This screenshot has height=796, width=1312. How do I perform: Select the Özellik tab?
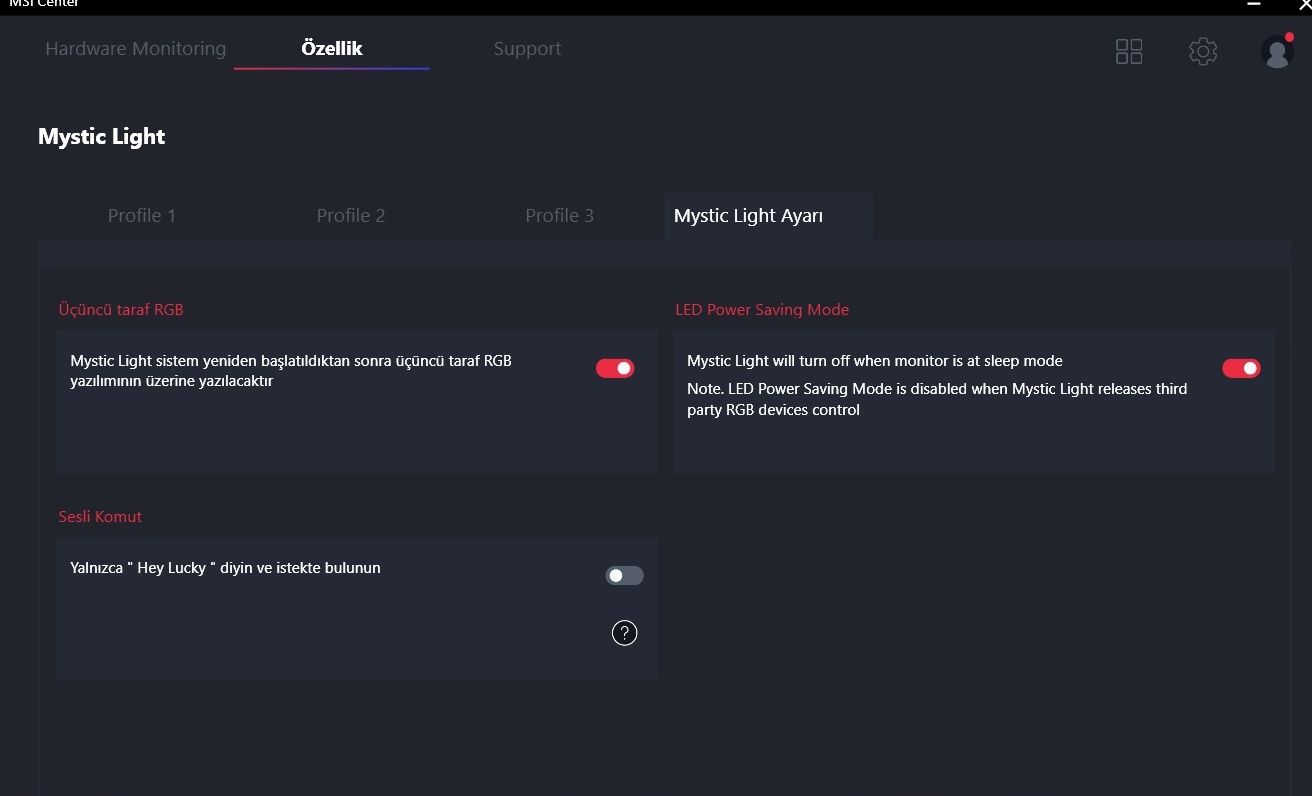point(332,48)
